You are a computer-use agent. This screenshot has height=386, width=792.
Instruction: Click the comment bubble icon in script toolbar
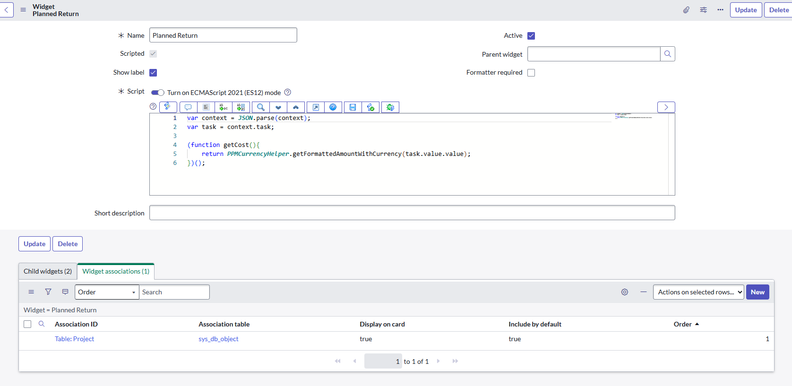click(188, 107)
